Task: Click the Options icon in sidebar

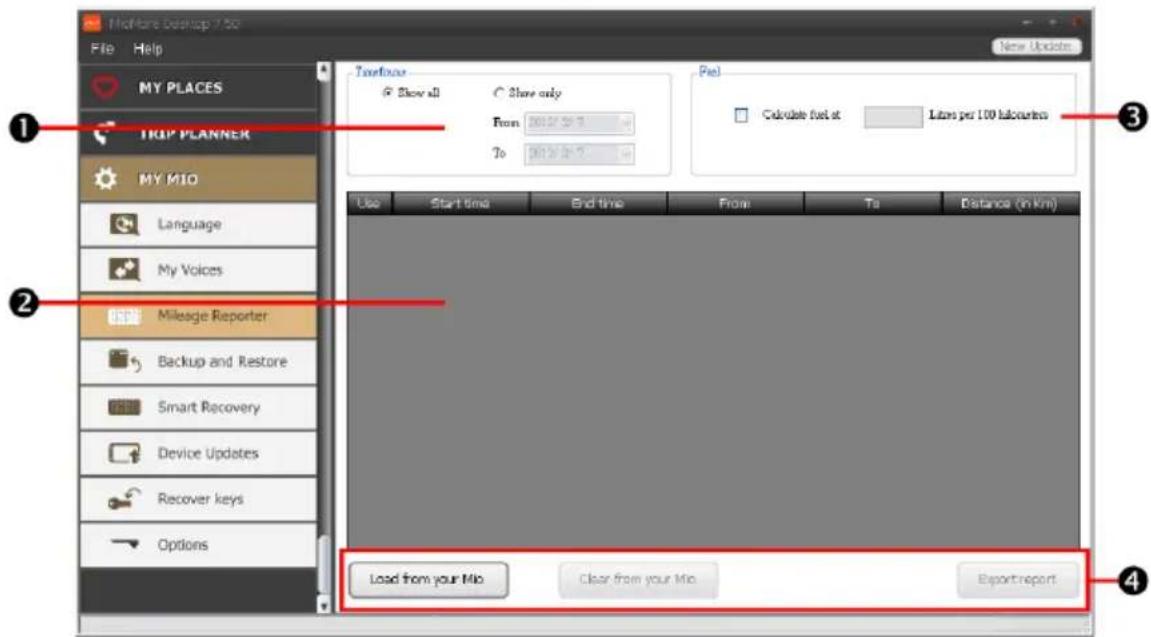Action: coord(123,544)
